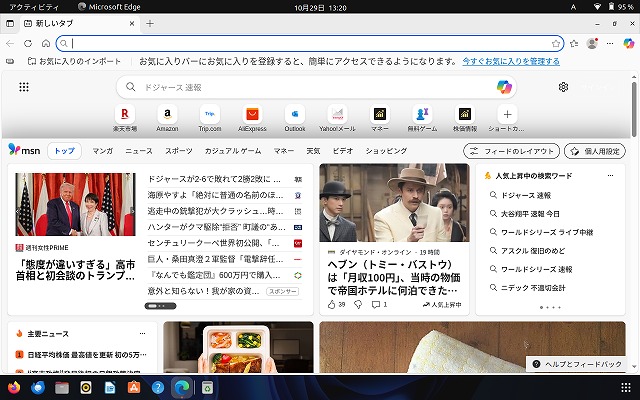Open the system status menu with battery
Viewport: 640px width, 400px height.
(613, 7)
